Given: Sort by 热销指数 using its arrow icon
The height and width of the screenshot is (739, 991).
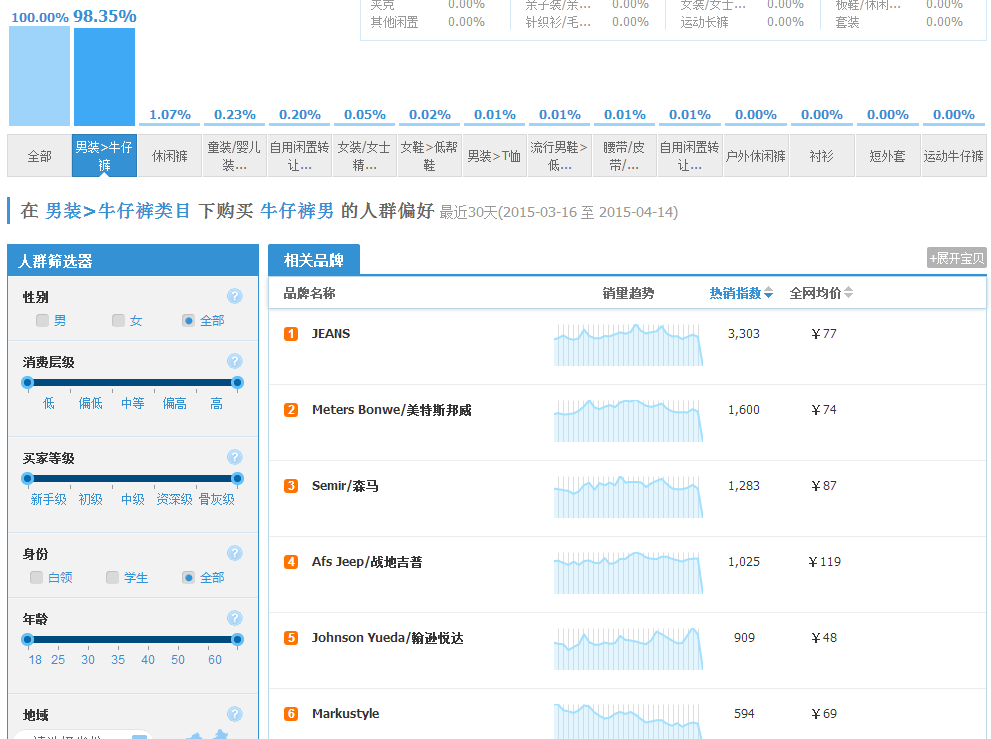Looking at the screenshot, I should tap(769, 293).
